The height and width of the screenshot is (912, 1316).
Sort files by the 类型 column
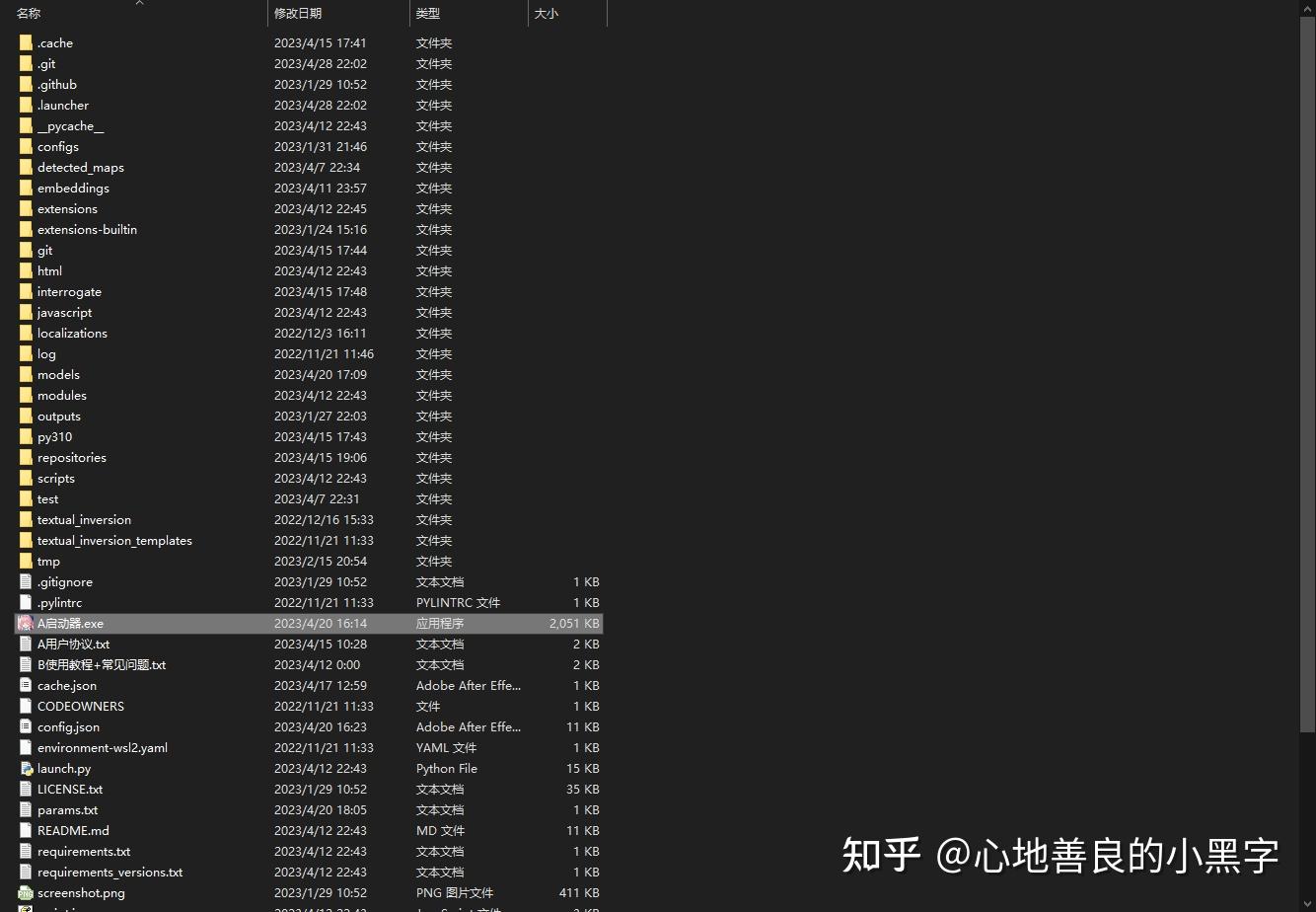(427, 13)
